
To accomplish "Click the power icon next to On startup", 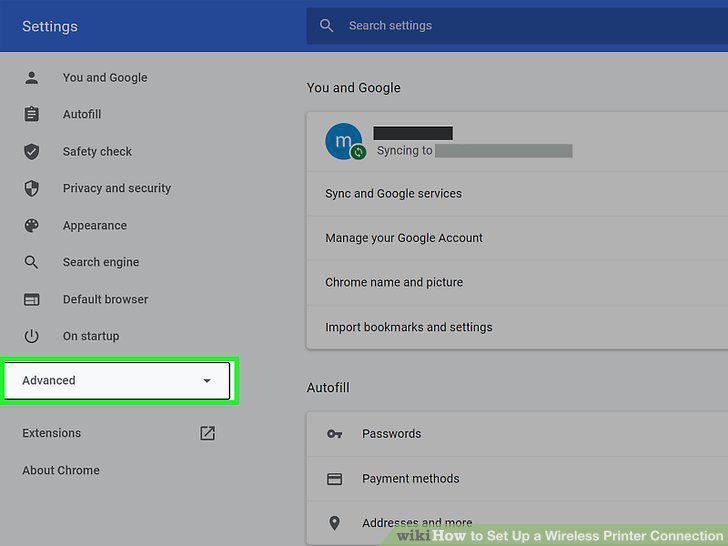I will (x=32, y=336).
